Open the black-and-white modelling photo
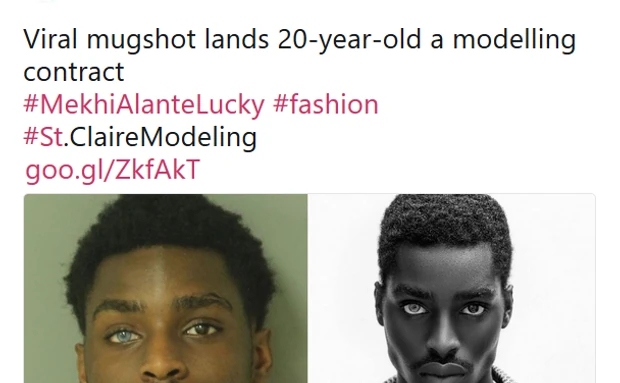This screenshot has height=383, width=620. click(x=452, y=289)
